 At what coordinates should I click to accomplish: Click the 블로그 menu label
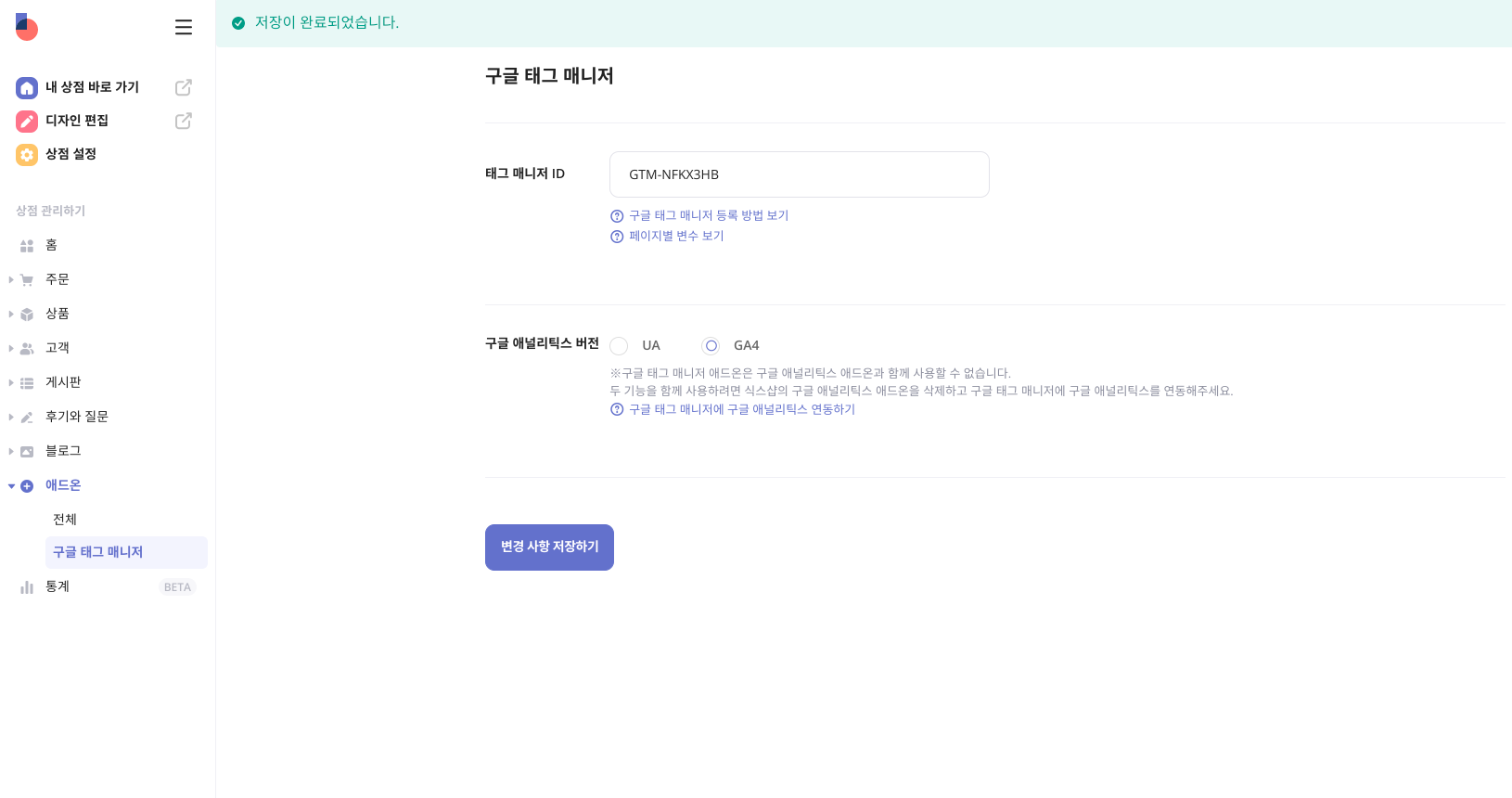(x=63, y=451)
